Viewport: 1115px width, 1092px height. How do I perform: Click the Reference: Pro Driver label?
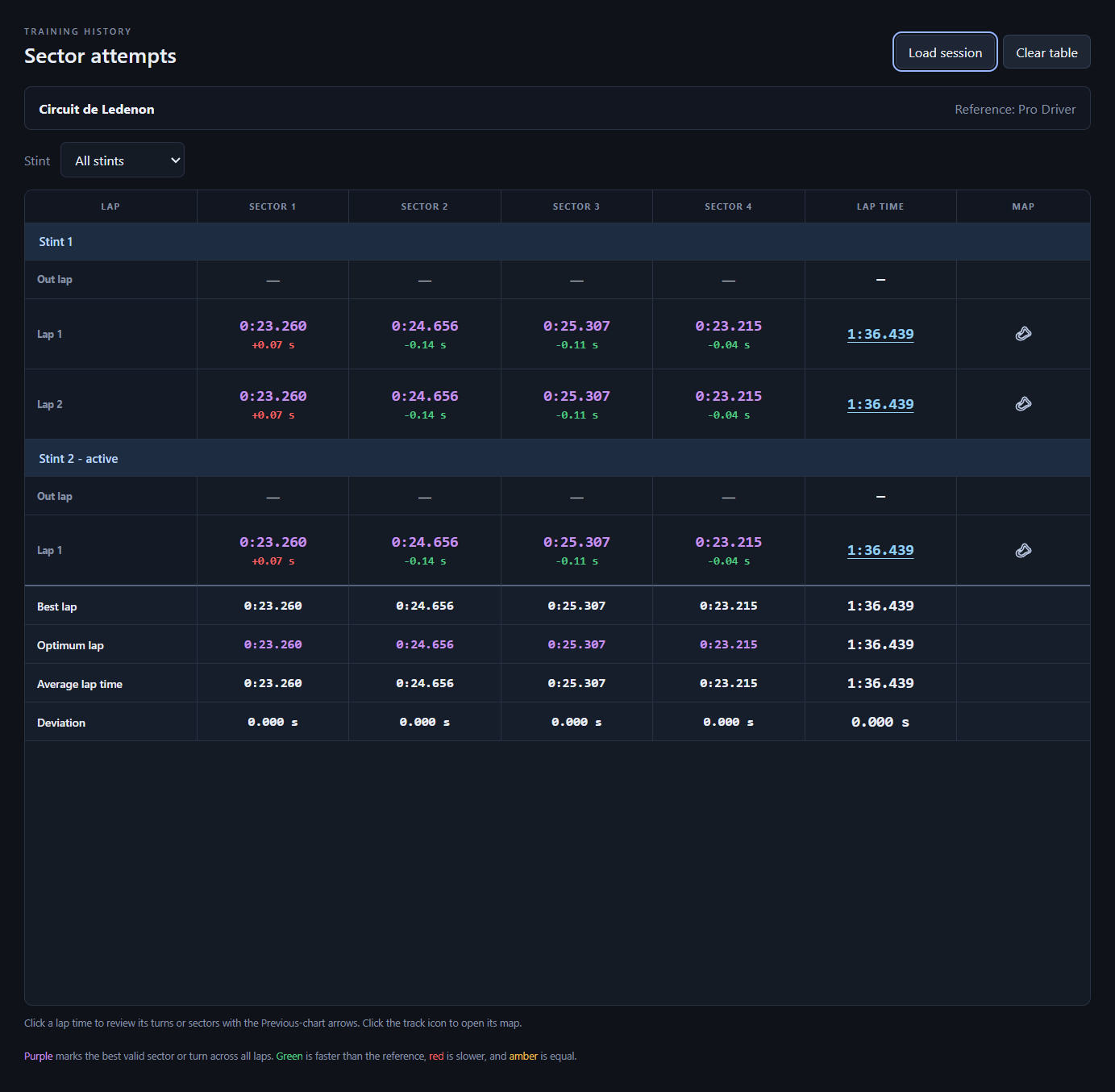(1015, 109)
